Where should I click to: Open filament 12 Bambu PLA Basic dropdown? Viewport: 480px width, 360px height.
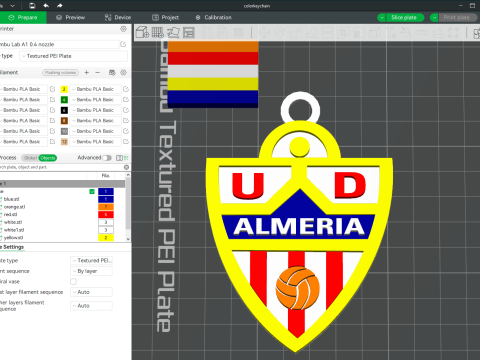pos(95,142)
